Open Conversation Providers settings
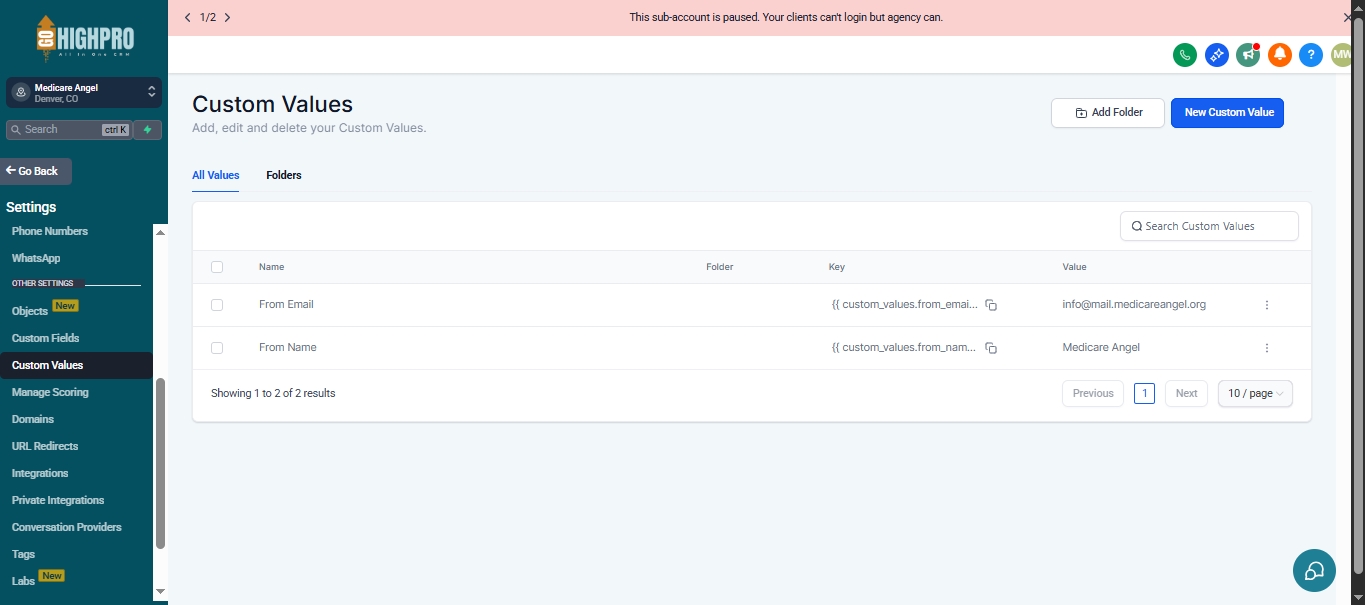 coord(67,527)
